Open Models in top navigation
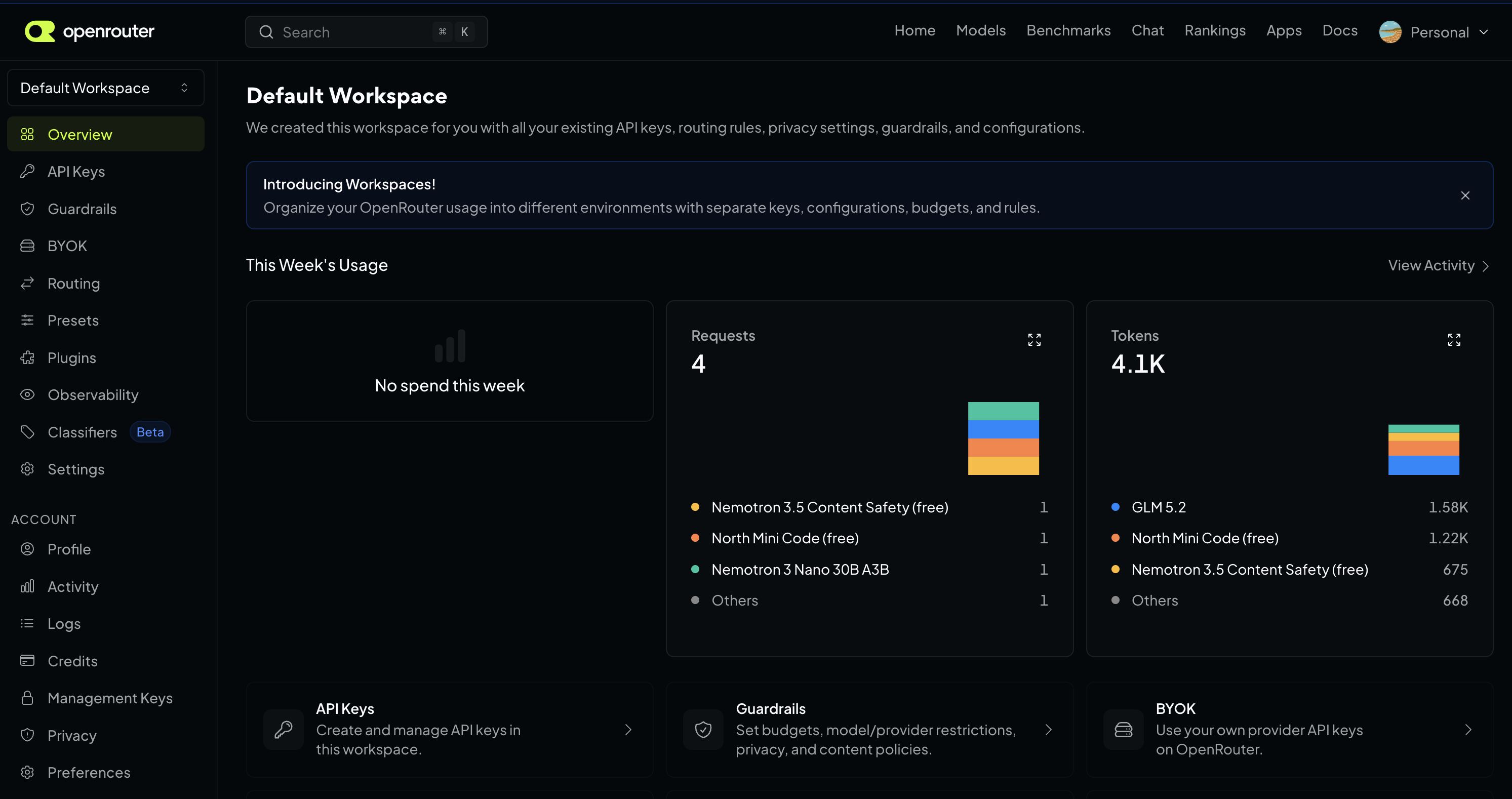Image resolution: width=1512 pixels, height=799 pixels. coord(981,30)
